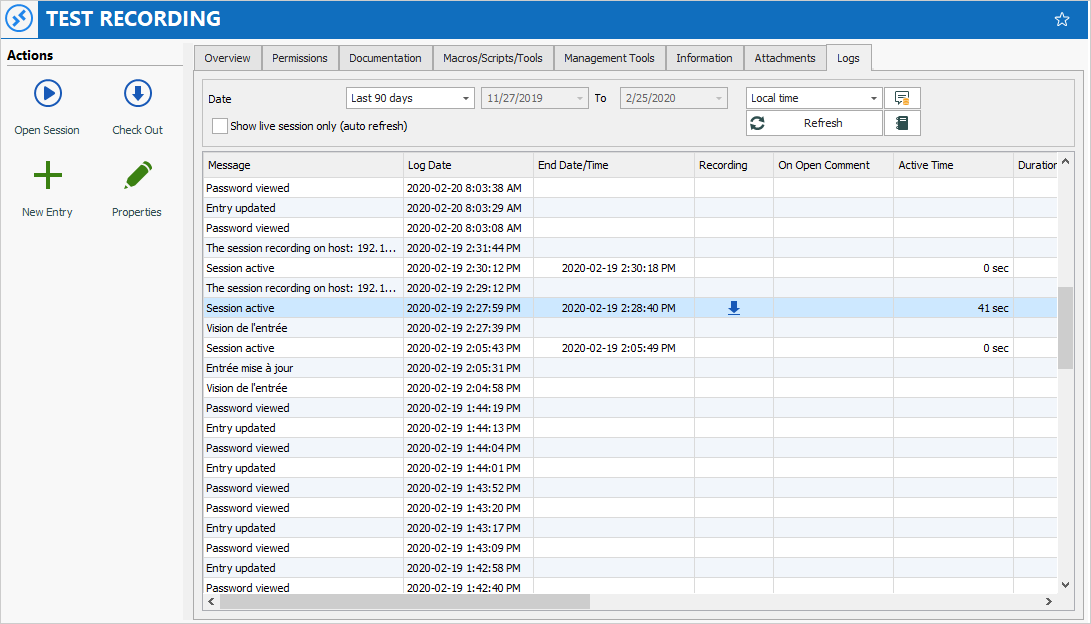Go to the Attachments tab
Viewport: 1091px width, 624px height.
[x=785, y=58]
